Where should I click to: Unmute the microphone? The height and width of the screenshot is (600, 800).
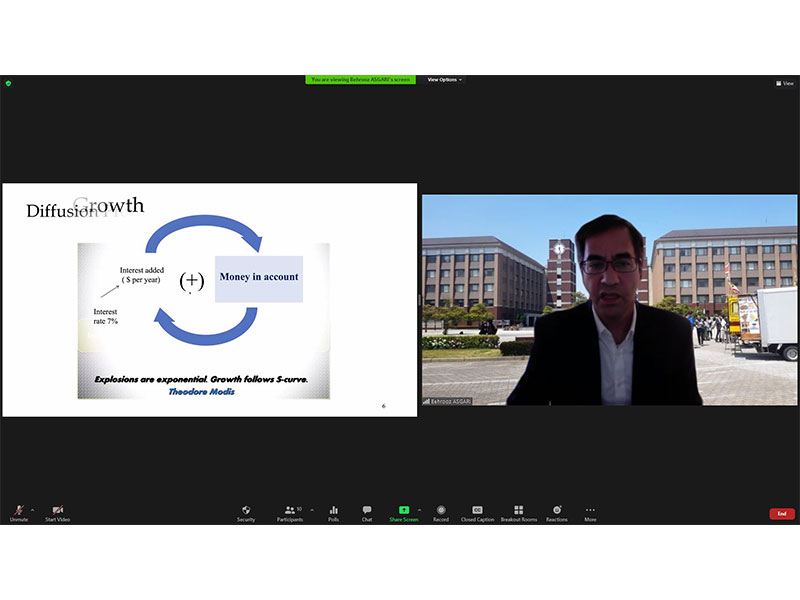click(x=18, y=511)
